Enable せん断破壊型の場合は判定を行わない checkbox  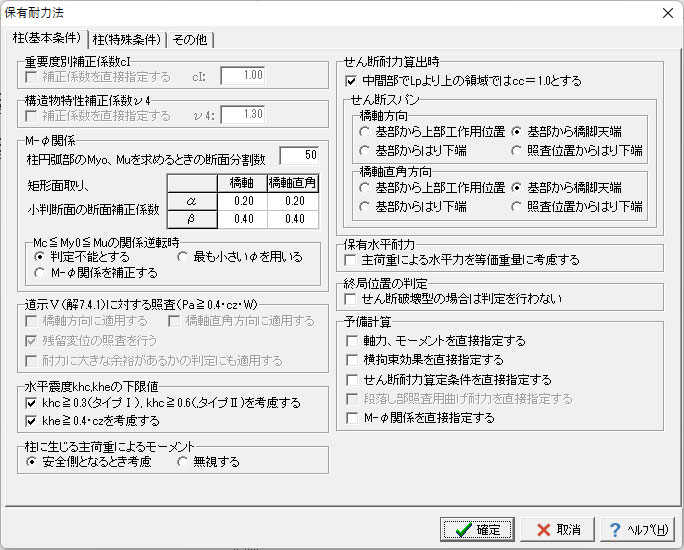pos(453,299)
